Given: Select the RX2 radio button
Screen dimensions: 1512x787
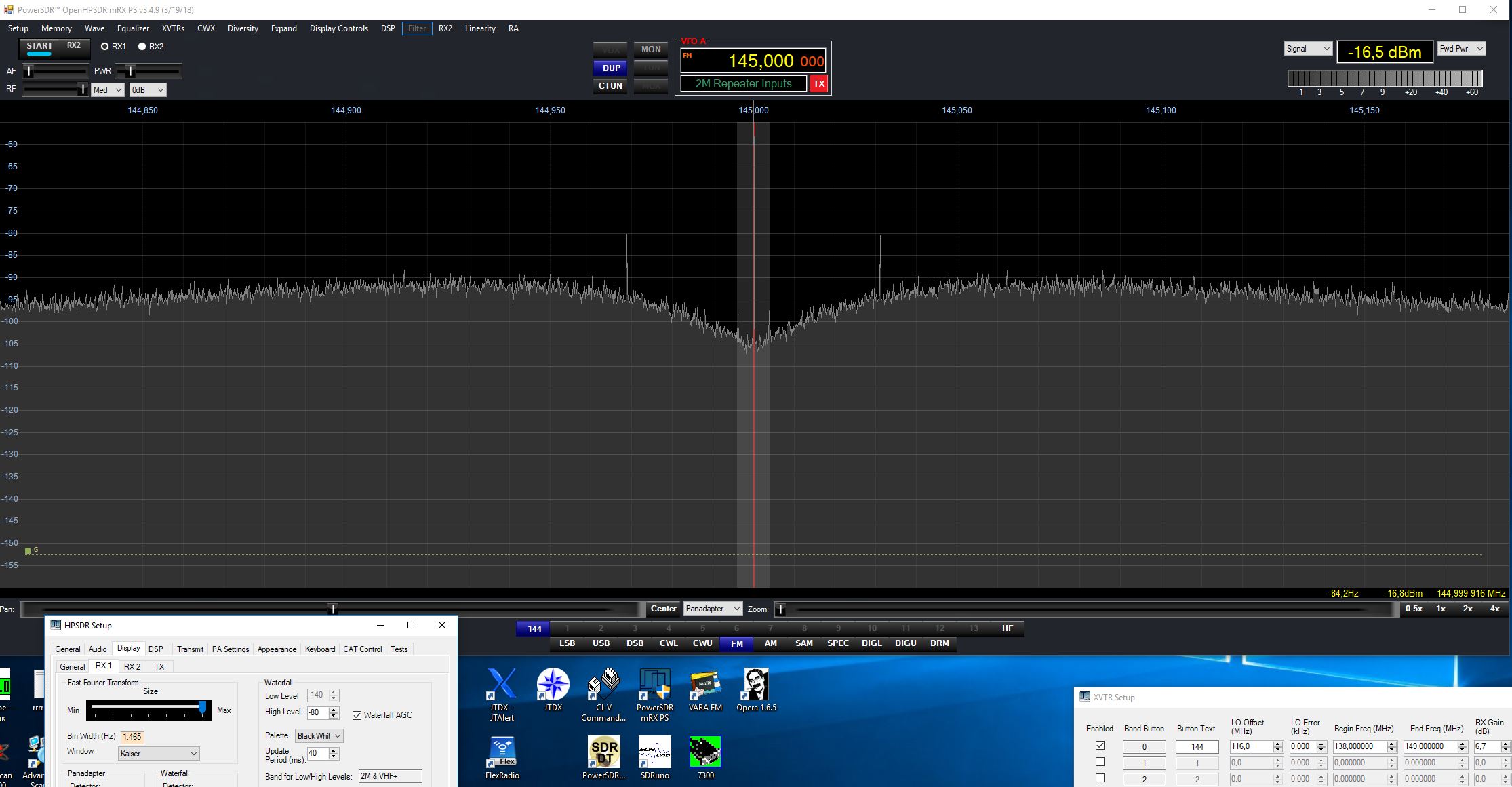Looking at the screenshot, I should [142, 47].
